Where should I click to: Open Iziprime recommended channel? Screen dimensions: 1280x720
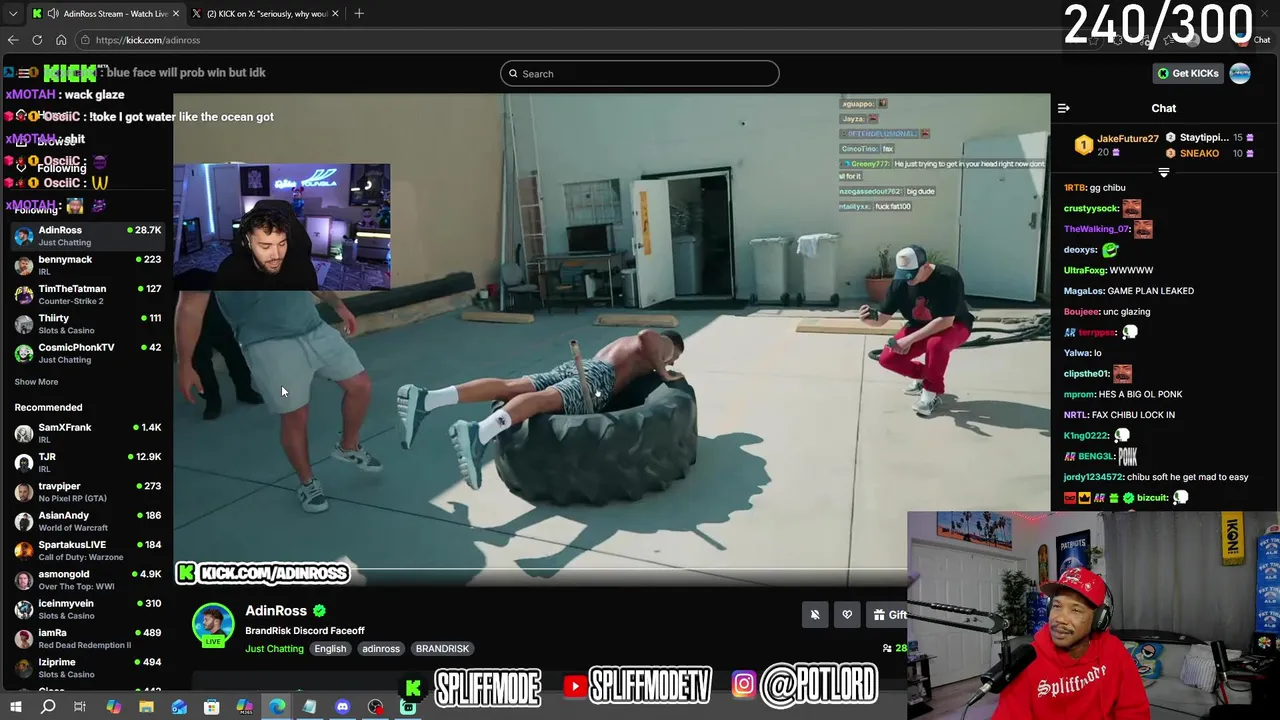[87, 667]
